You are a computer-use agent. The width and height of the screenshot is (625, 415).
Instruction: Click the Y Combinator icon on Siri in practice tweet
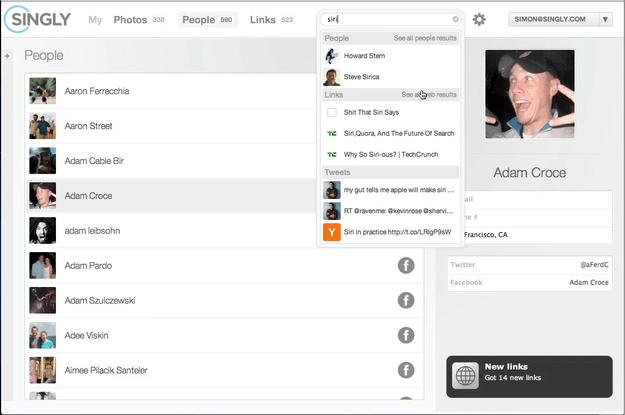pos(332,232)
